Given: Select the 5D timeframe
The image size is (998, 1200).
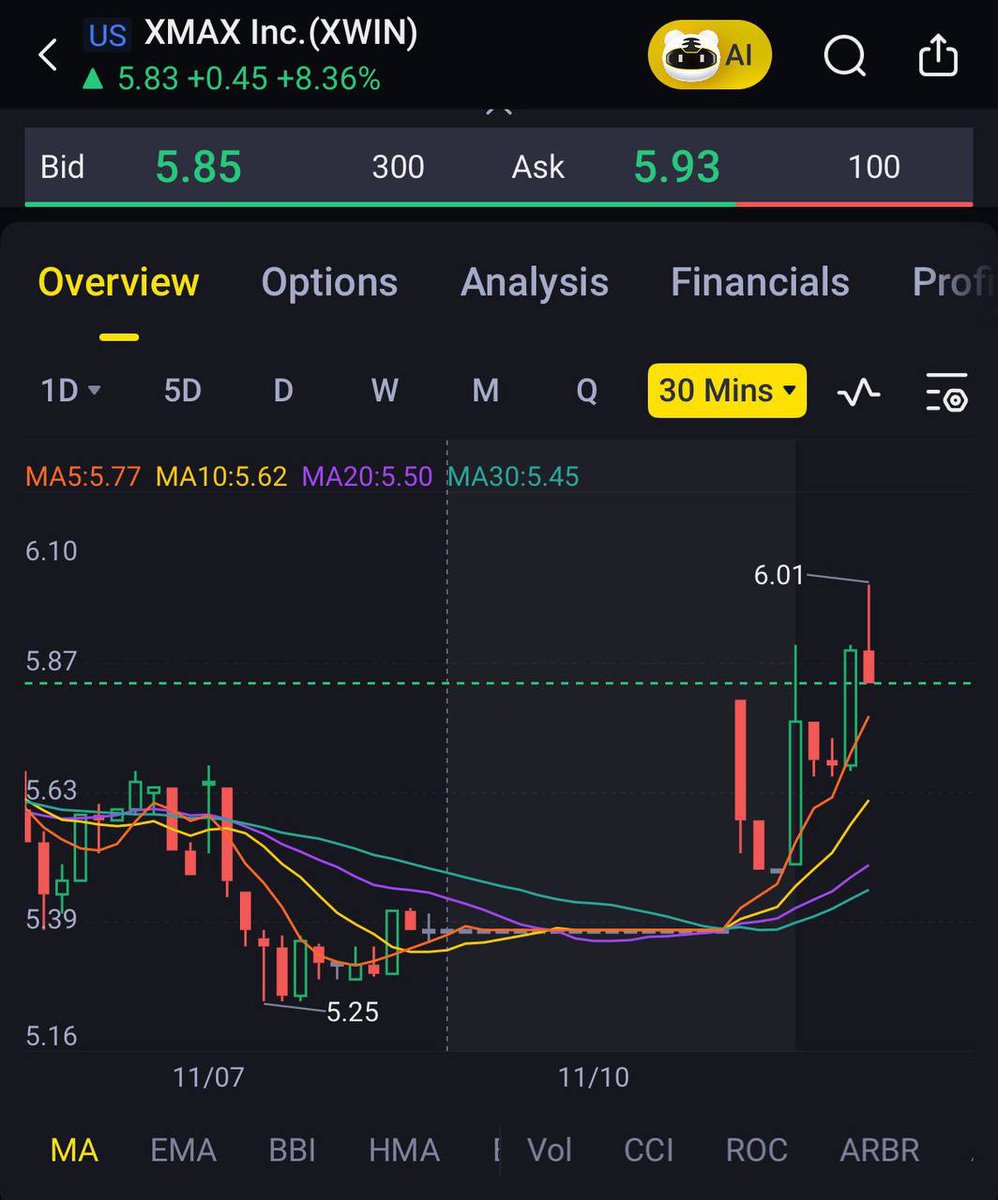Looking at the screenshot, I should [x=181, y=391].
